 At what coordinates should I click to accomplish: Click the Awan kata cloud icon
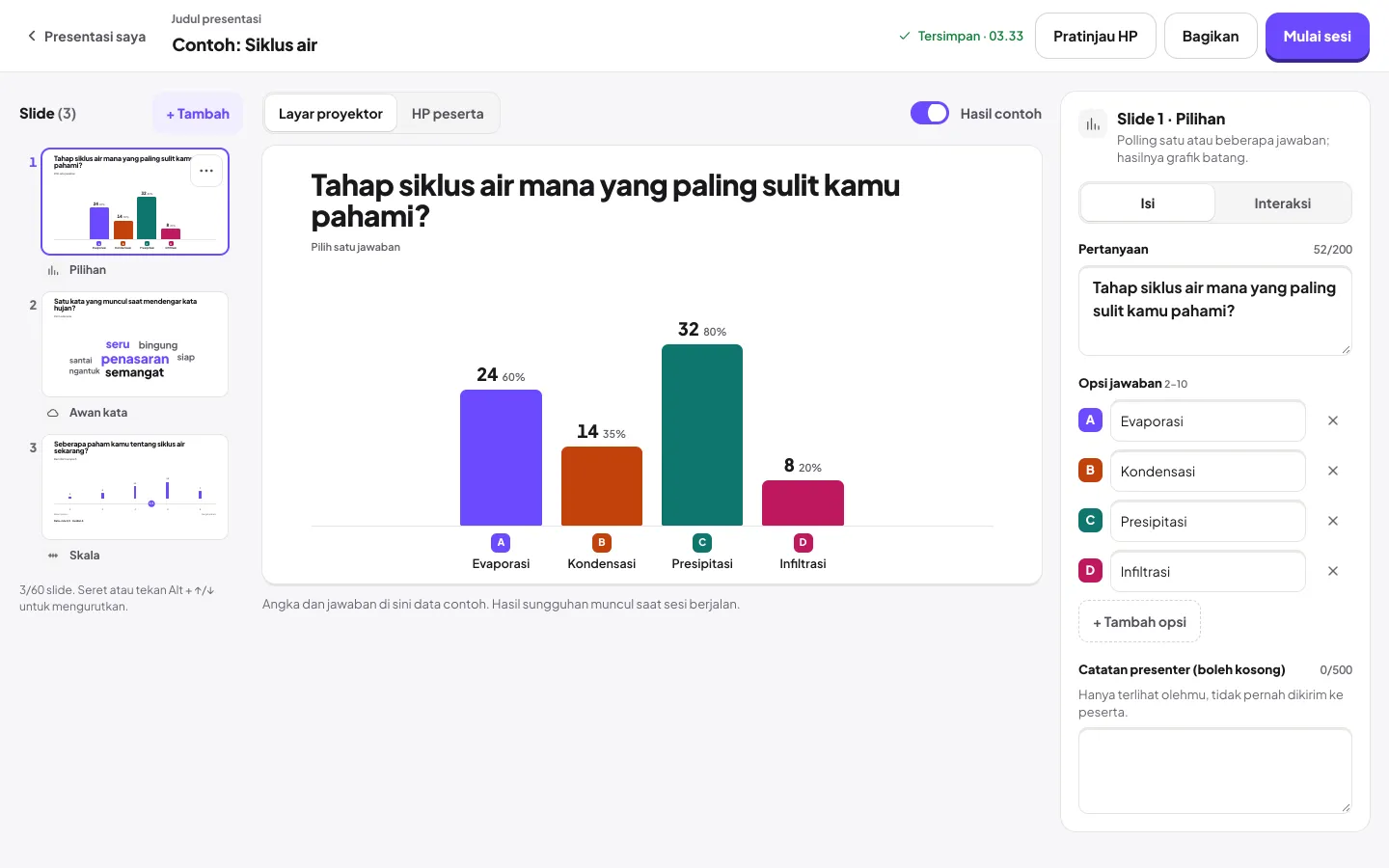(x=53, y=413)
